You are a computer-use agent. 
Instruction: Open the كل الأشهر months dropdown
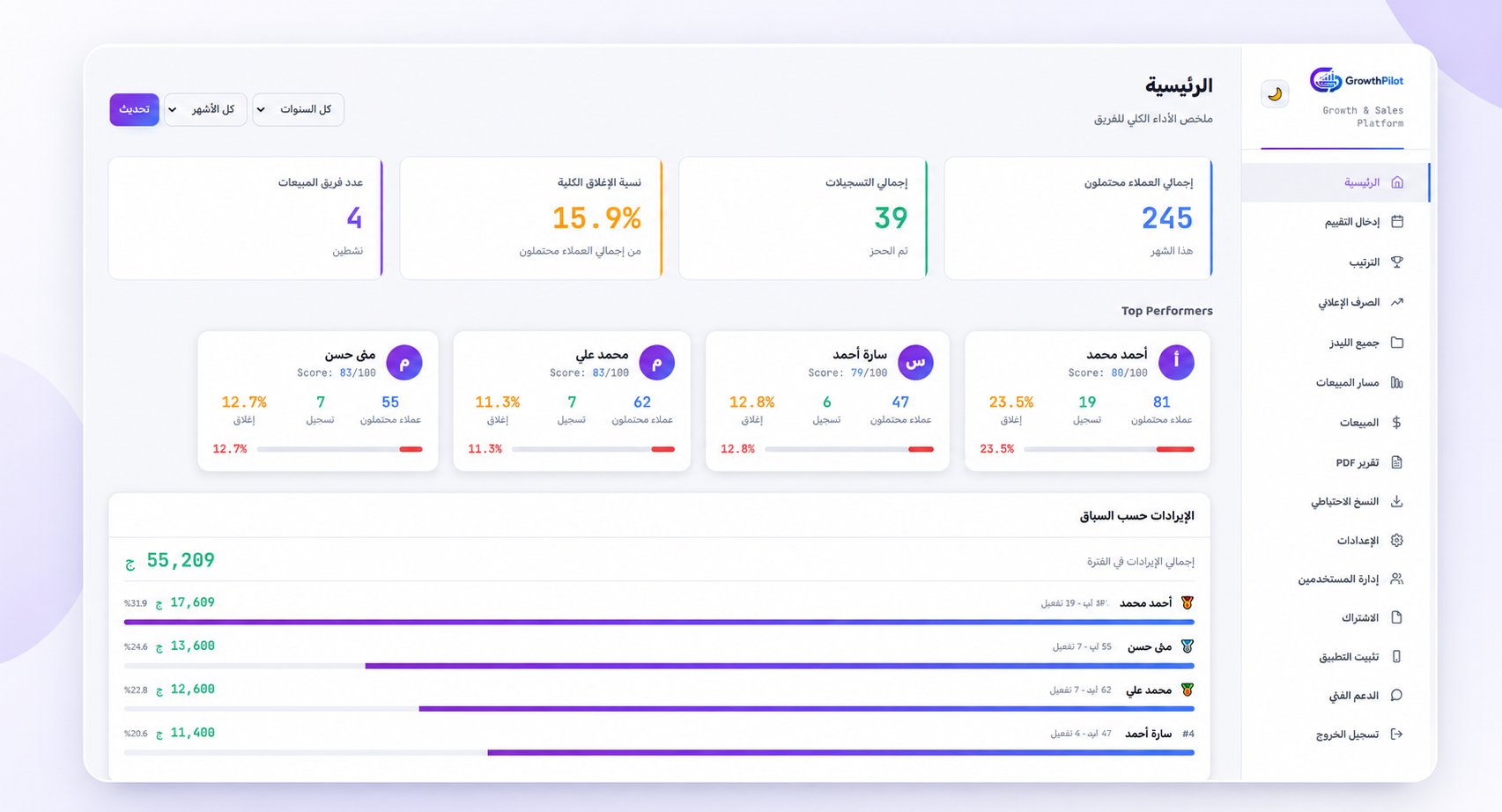point(205,109)
